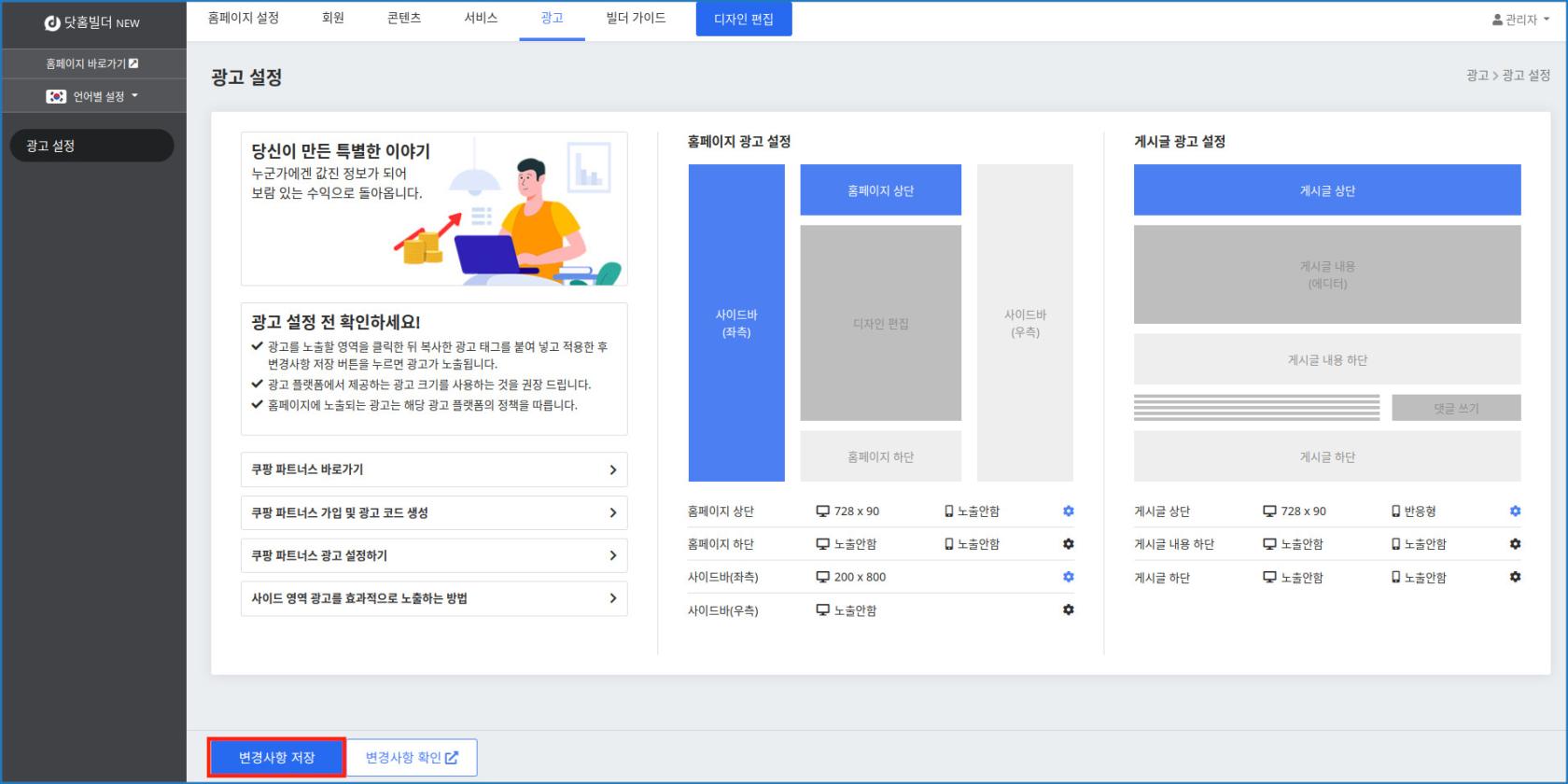Expand 쿠팡 파트너스 바로가기 item
Screen dimensions: 1568x784
433,469
